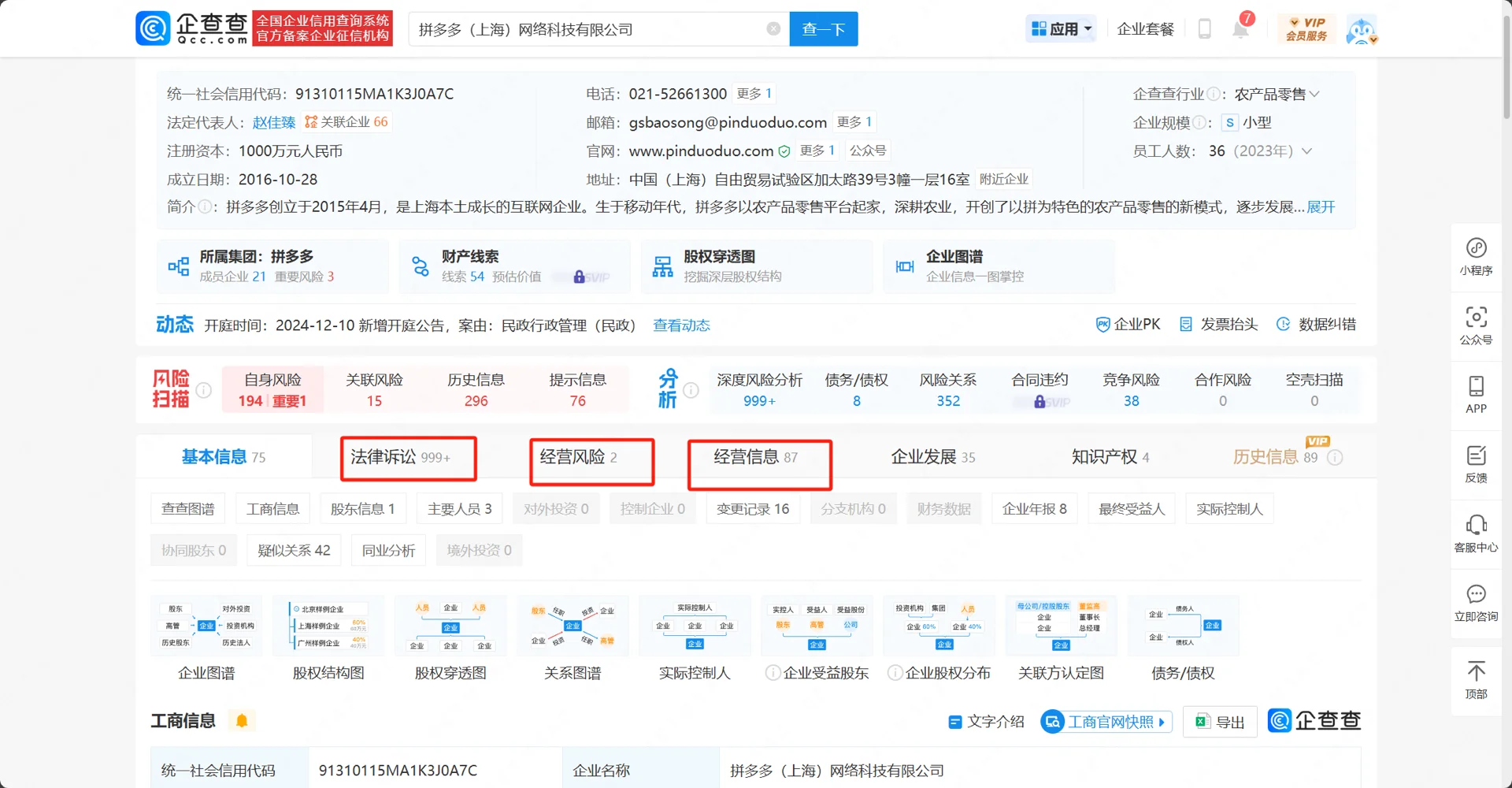
Task: Expand the full company 简介 with 展开
Action: pyautogui.click(x=1321, y=207)
